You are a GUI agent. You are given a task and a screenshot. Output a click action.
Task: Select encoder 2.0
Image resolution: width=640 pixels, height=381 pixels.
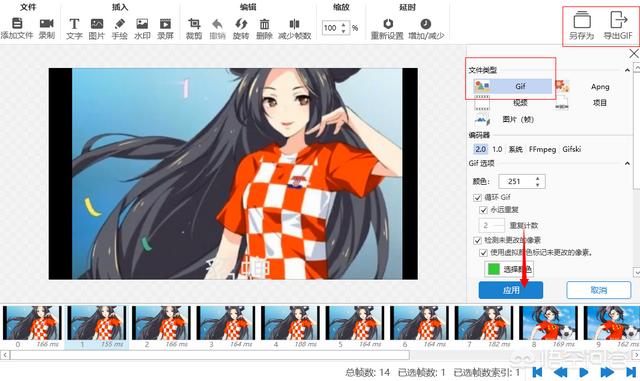pyautogui.click(x=480, y=149)
